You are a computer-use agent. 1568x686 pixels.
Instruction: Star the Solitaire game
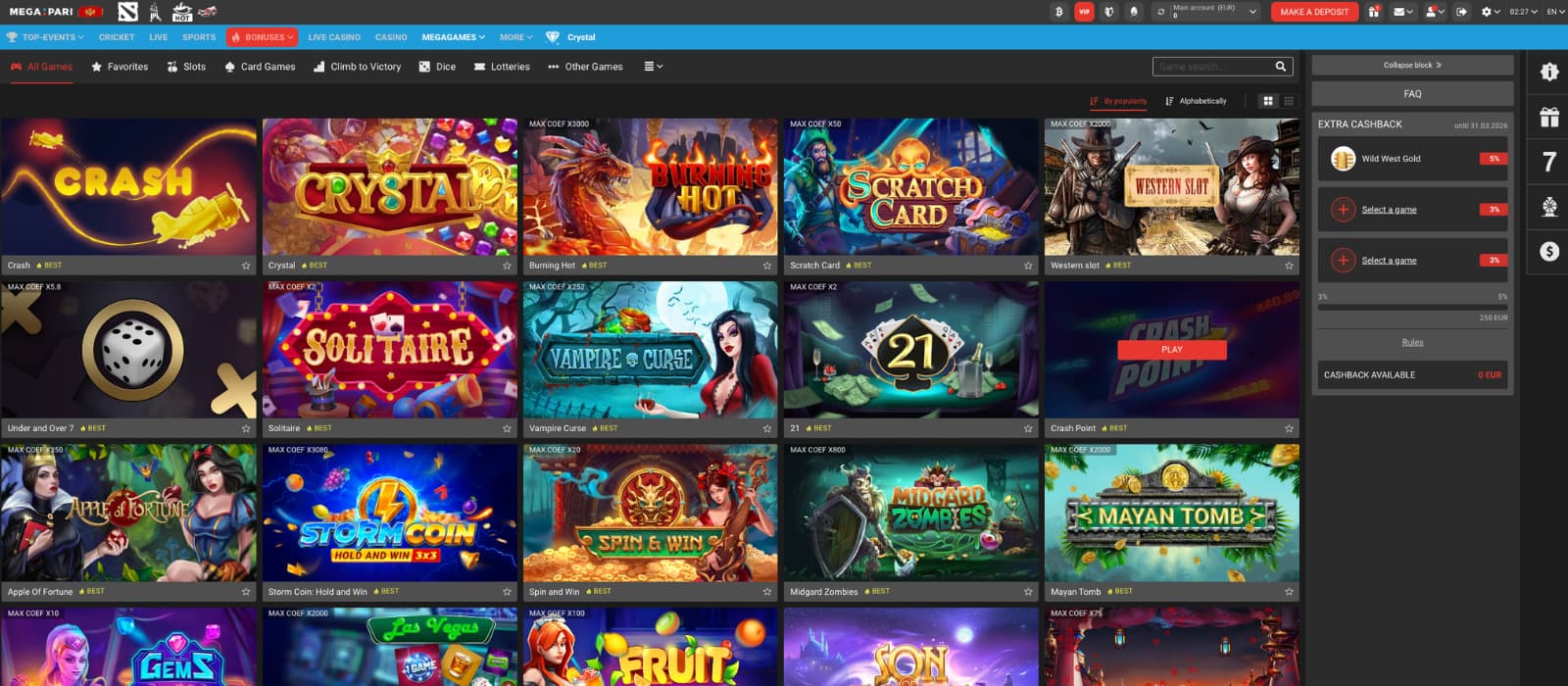click(x=507, y=428)
